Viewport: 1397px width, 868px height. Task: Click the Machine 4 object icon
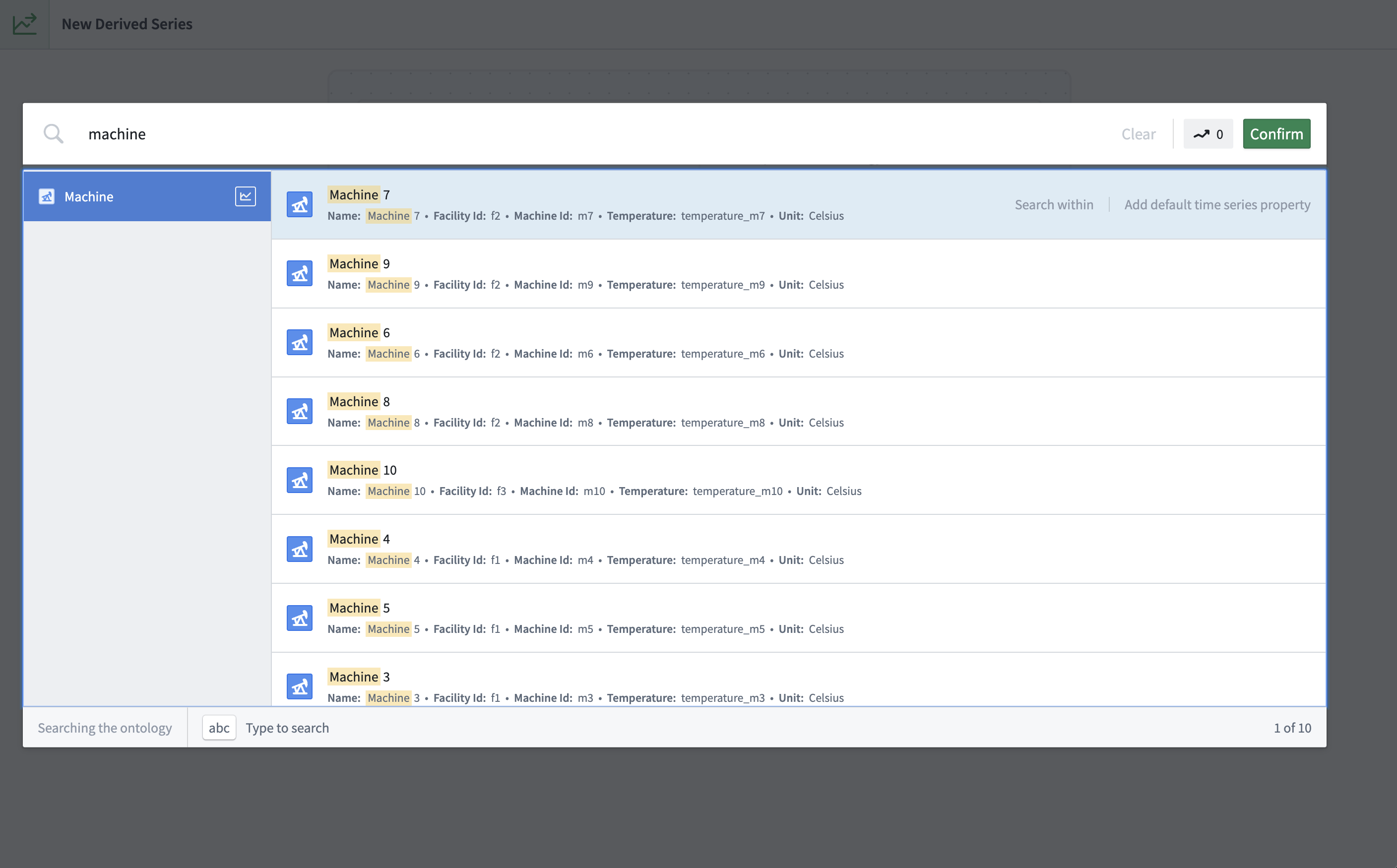299,549
